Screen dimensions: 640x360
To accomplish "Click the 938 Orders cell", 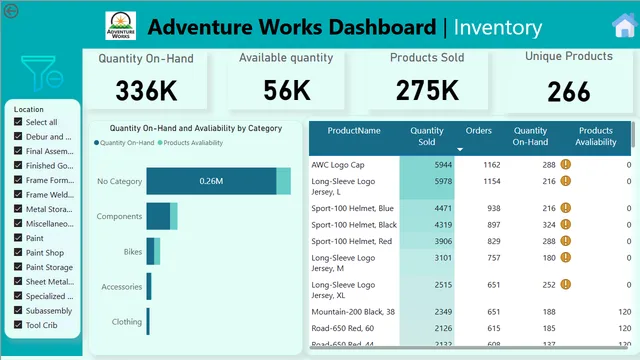I will [493, 208].
